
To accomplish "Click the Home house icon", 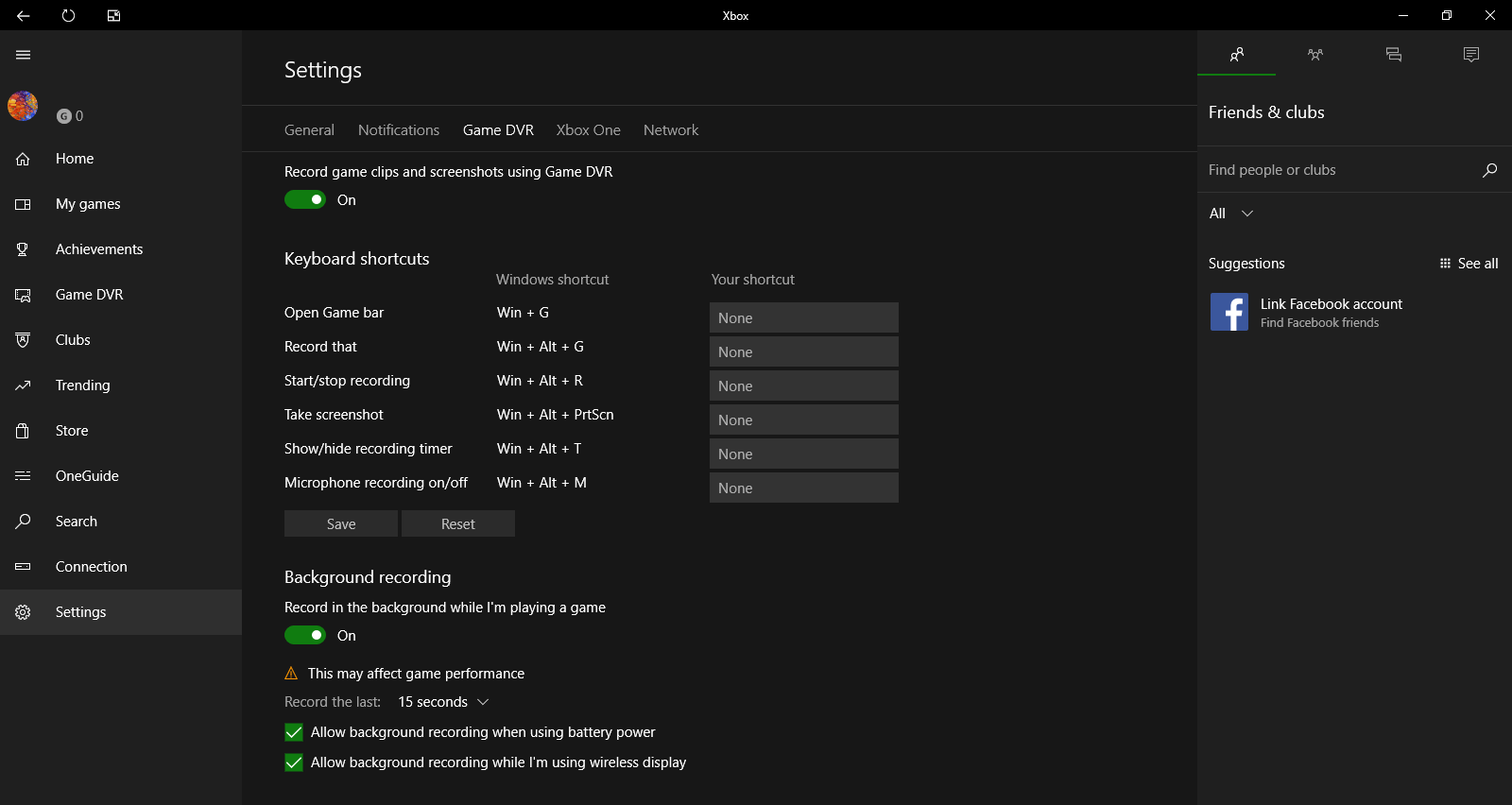I will coord(23,159).
